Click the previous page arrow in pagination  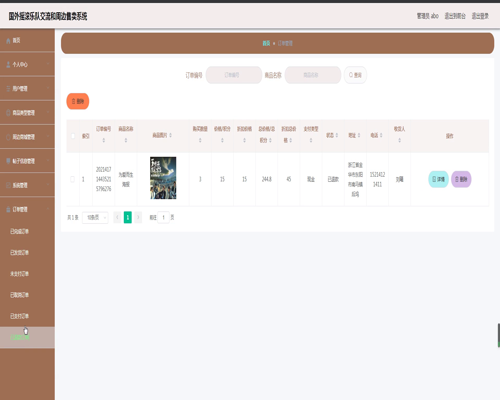(117, 217)
